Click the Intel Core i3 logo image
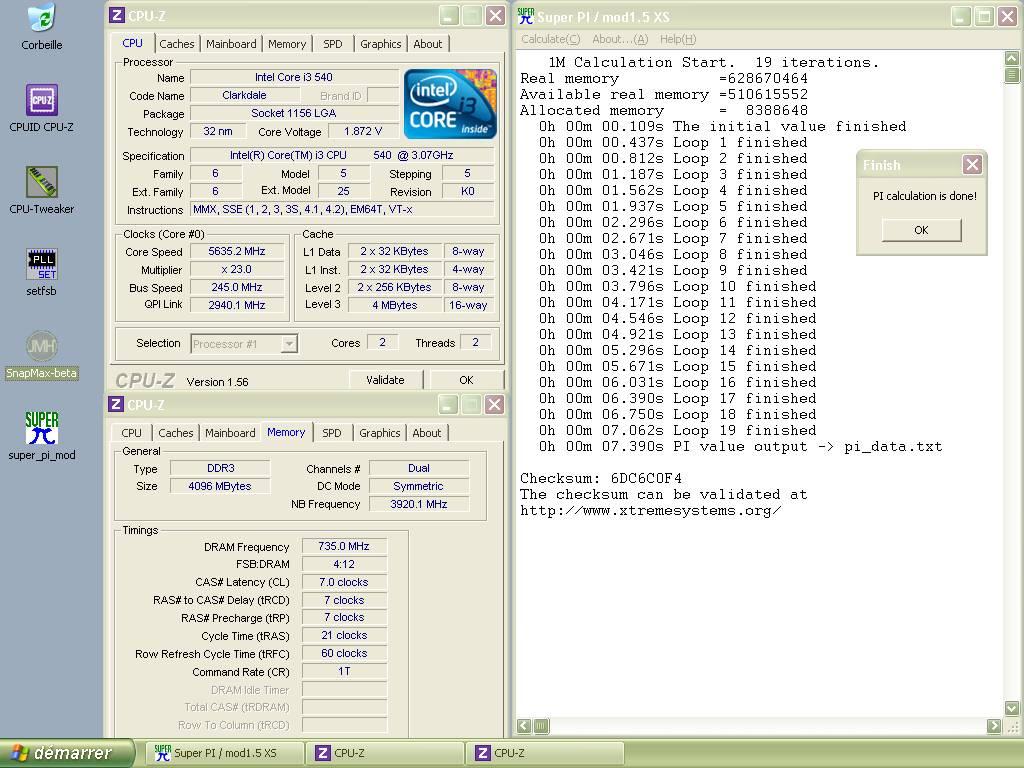This screenshot has height=768, width=1024. click(x=451, y=103)
